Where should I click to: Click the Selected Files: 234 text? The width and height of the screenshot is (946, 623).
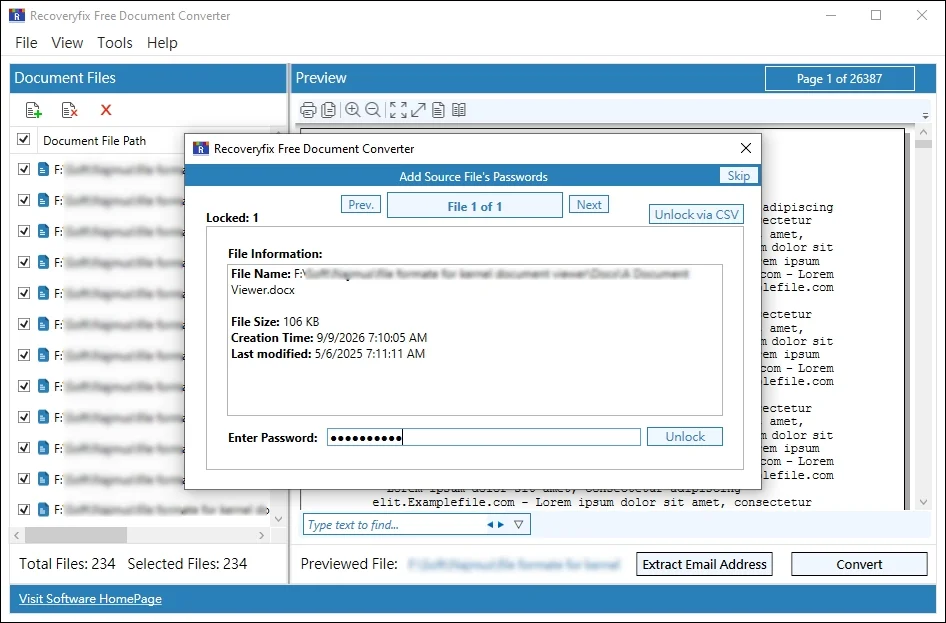pyautogui.click(x=187, y=564)
